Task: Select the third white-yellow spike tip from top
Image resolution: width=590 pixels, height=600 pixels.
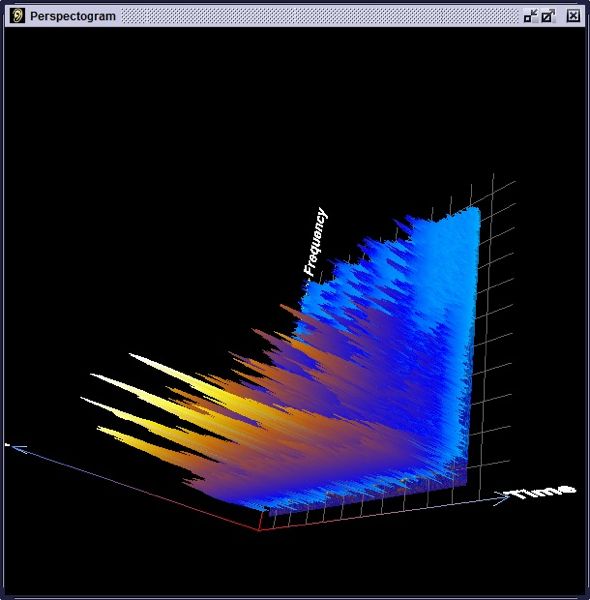Action: pyautogui.click(x=85, y=399)
